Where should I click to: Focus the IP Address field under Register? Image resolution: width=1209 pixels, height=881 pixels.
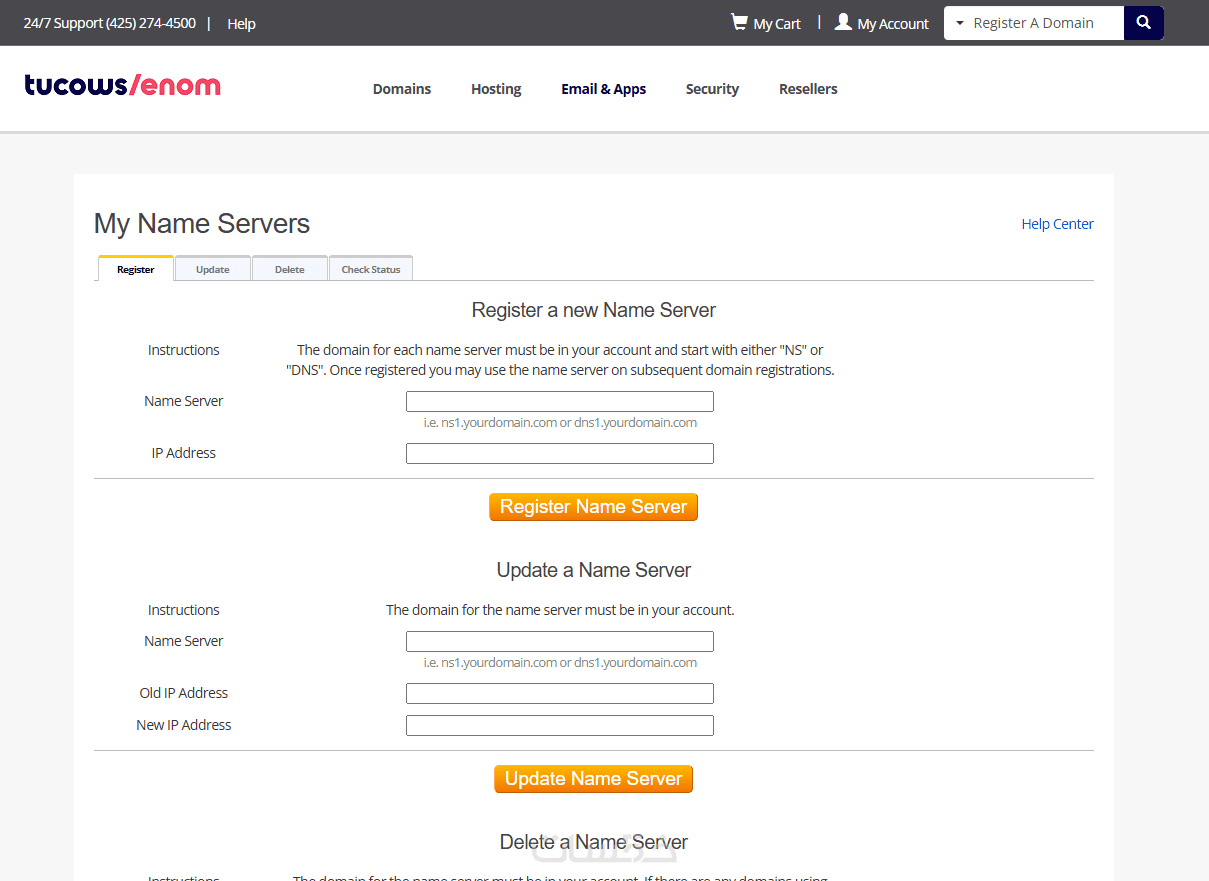560,454
